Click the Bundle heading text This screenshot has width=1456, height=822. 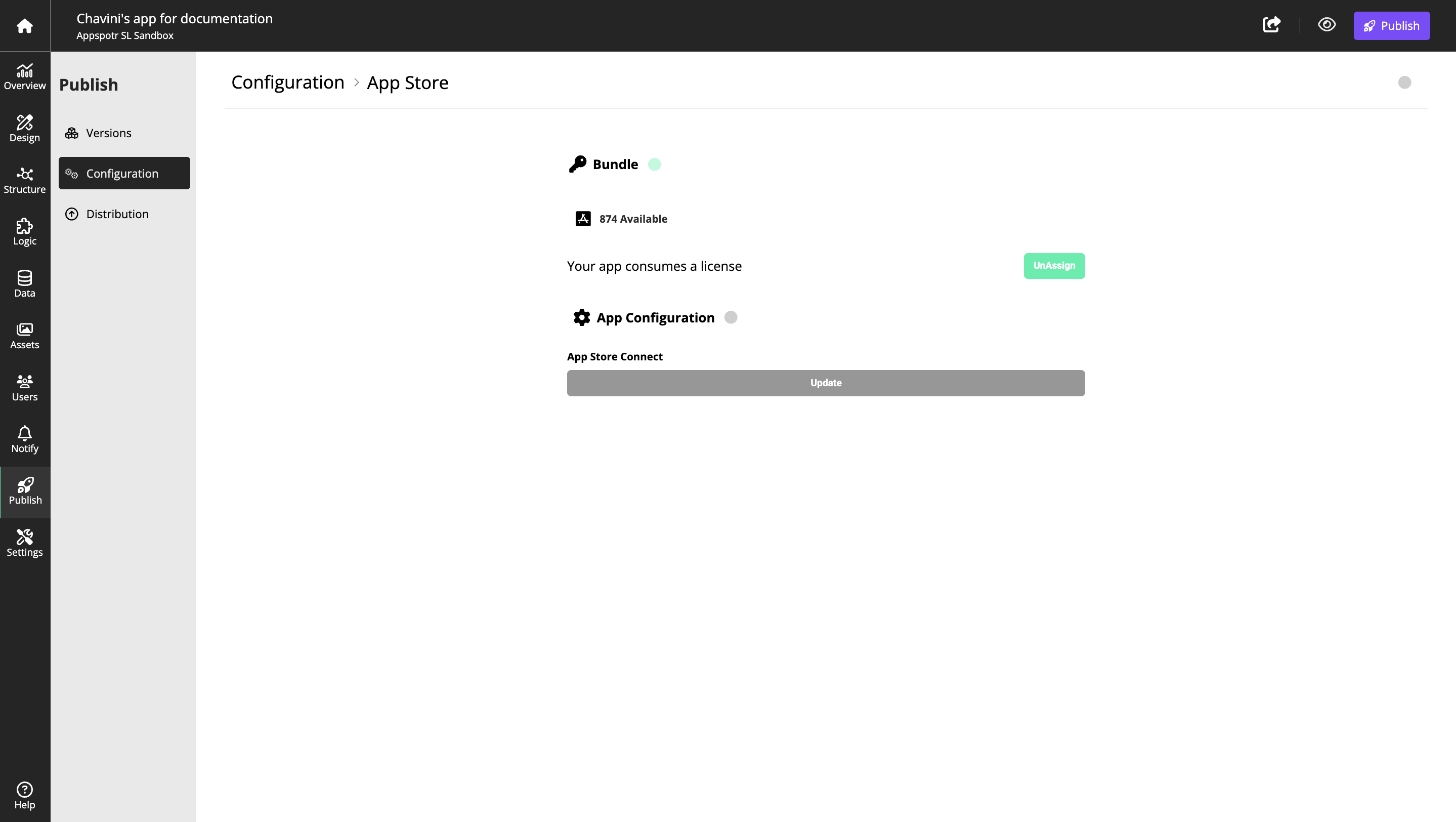pos(615,165)
